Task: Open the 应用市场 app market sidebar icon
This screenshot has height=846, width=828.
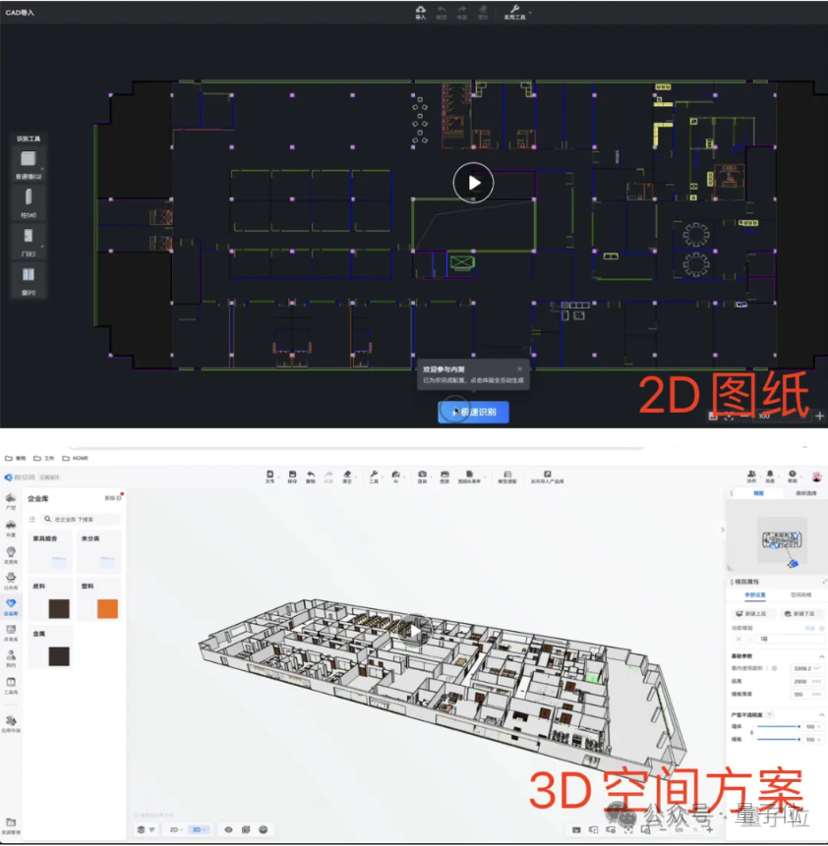Action: point(11,722)
